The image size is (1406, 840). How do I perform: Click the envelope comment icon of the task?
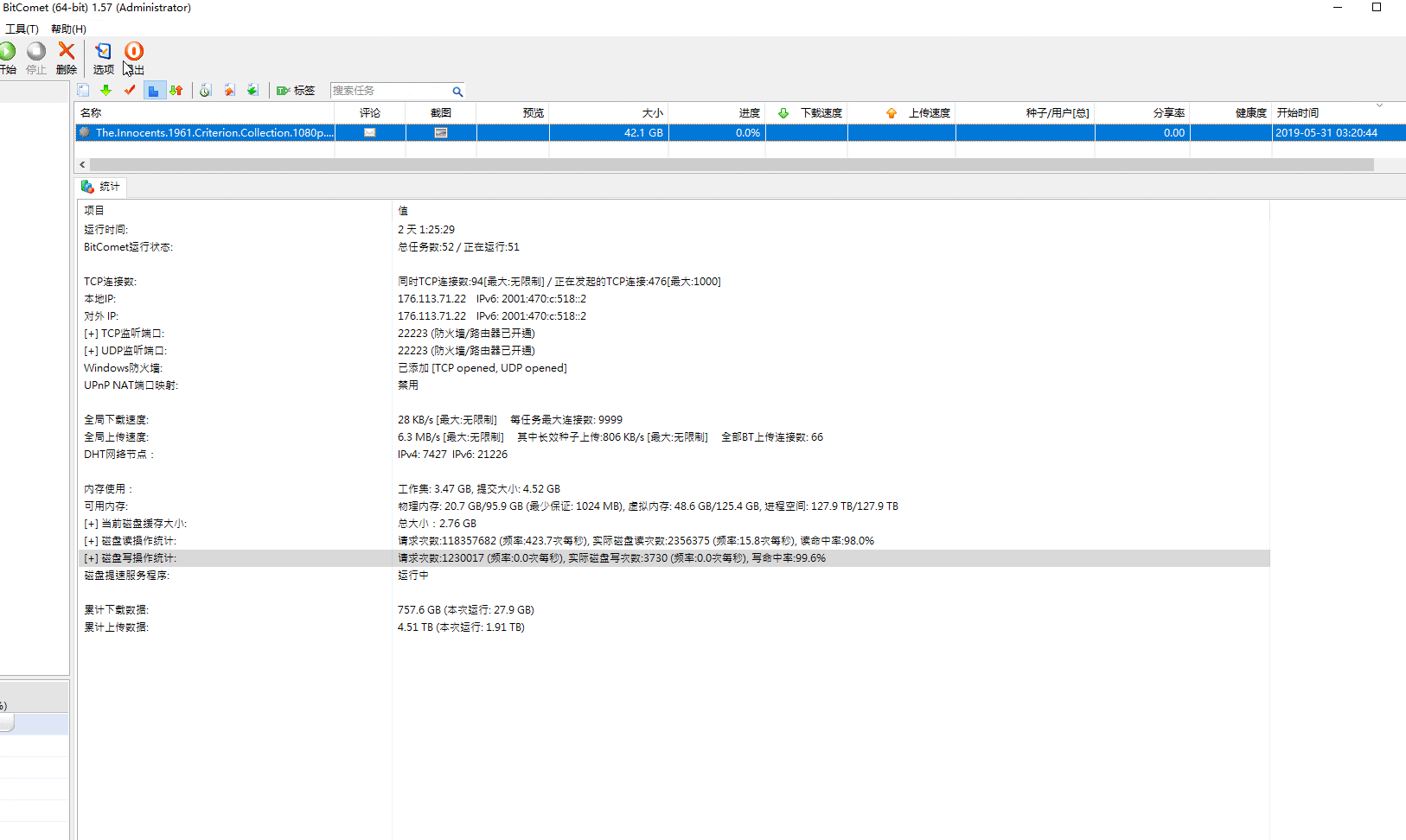click(370, 133)
